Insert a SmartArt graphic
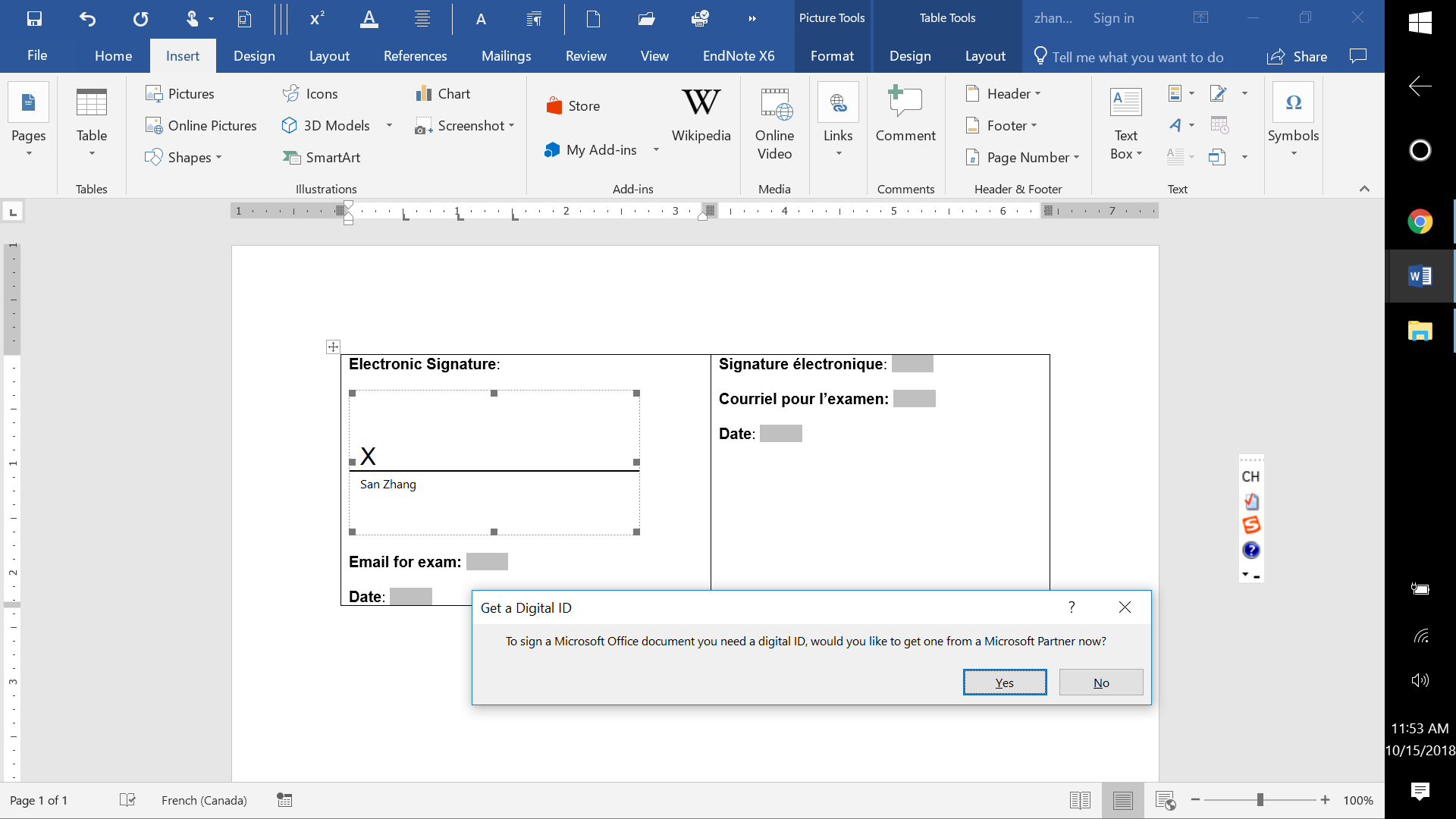1456x819 pixels. click(322, 158)
